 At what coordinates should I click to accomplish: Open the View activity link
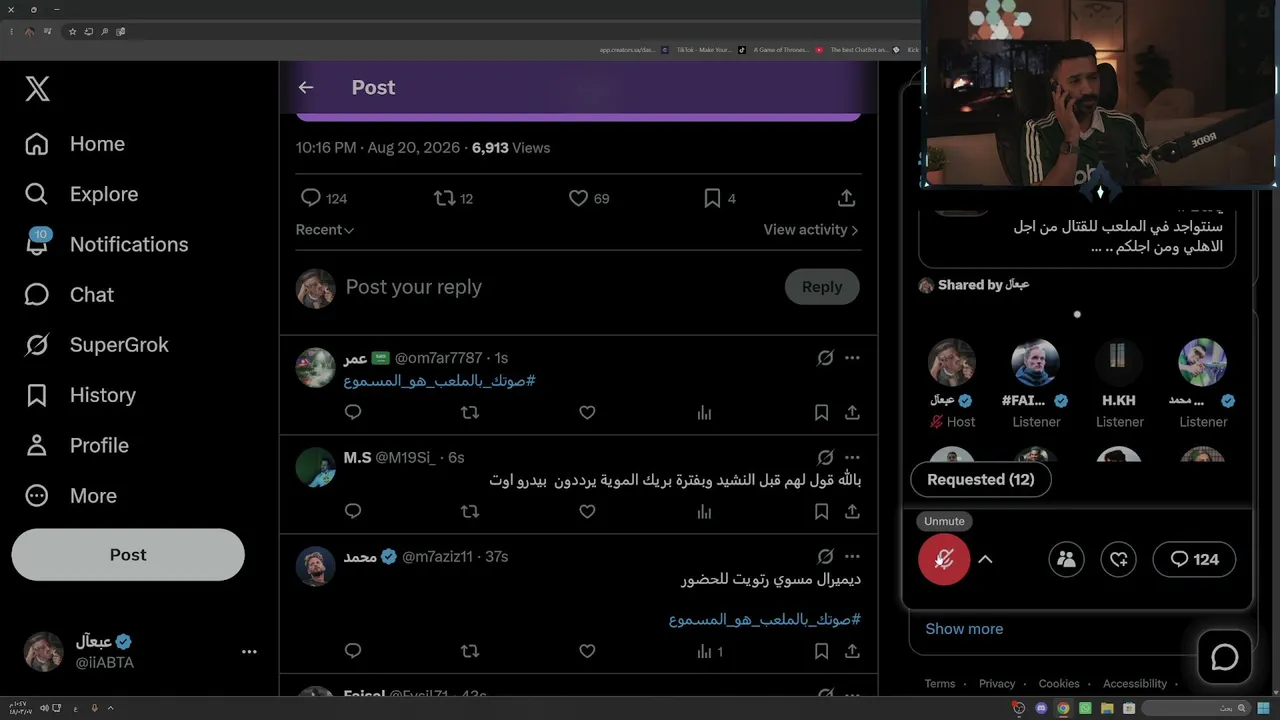(x=811, y=230)
